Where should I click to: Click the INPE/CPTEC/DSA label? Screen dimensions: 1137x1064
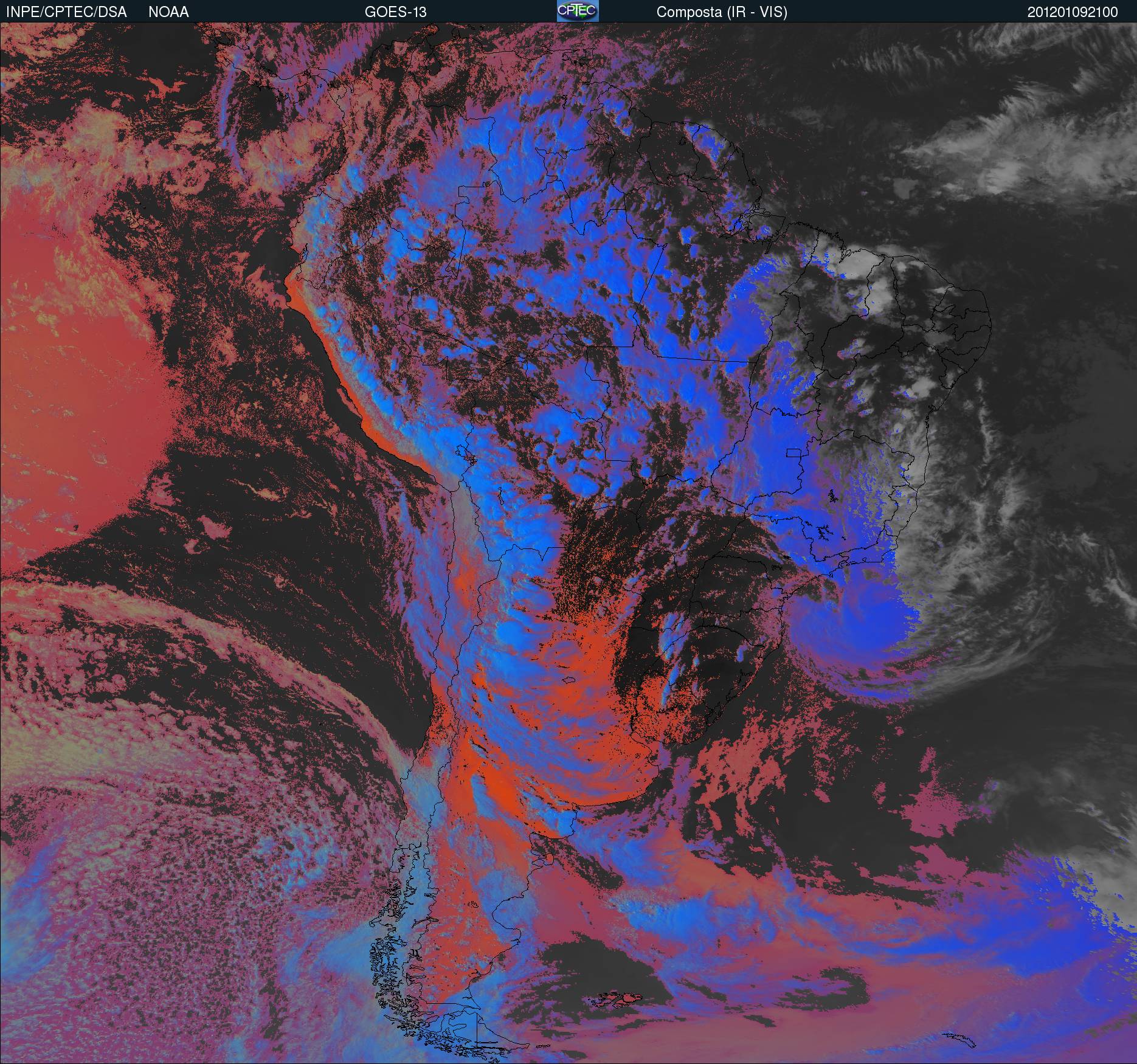[66, 12]
